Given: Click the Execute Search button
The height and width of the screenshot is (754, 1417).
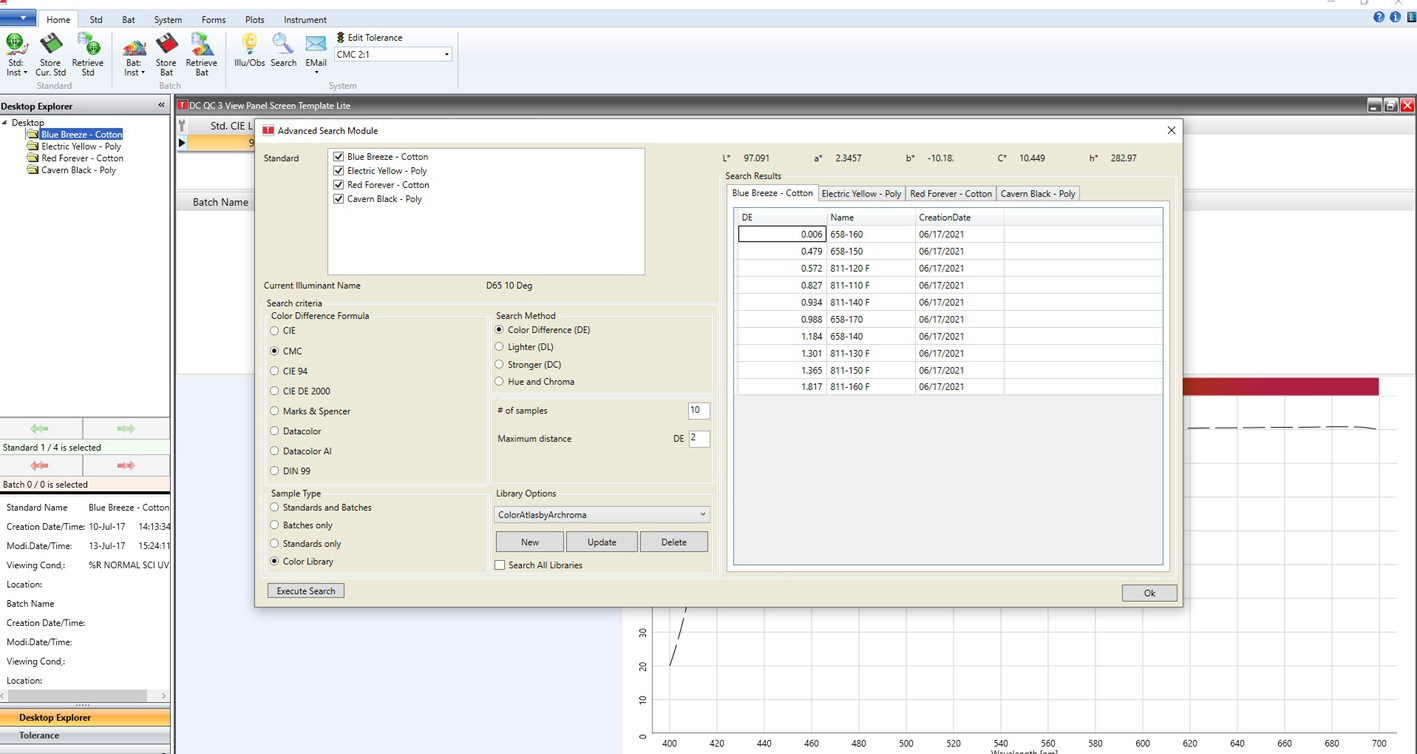Looking at the screenshot, I should (x=306, y=591).
